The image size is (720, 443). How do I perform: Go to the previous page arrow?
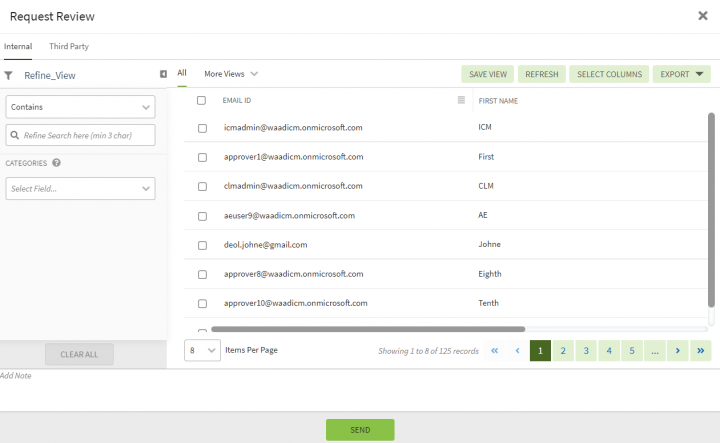point(518,351)
